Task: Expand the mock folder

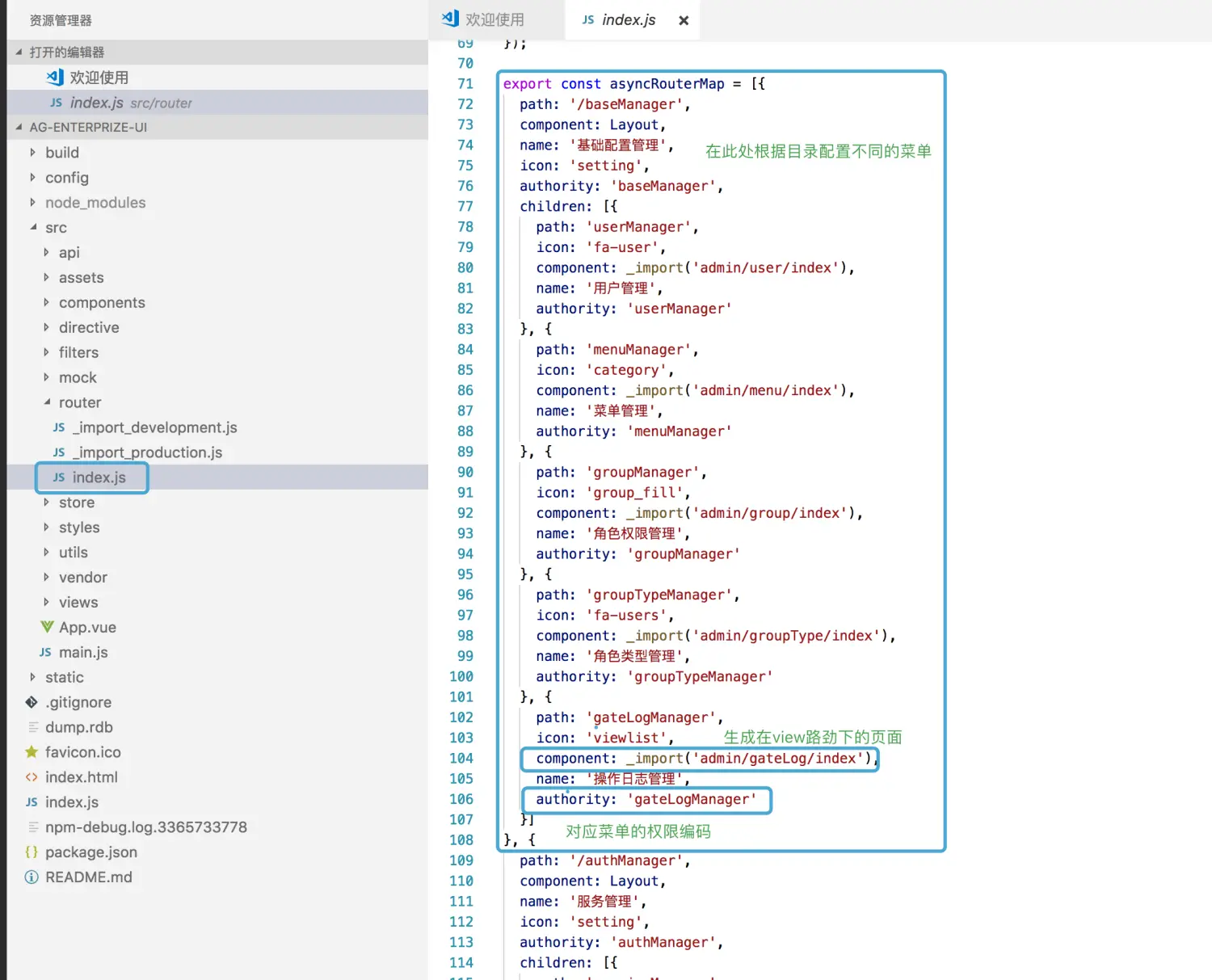Action: click(46, 377)
